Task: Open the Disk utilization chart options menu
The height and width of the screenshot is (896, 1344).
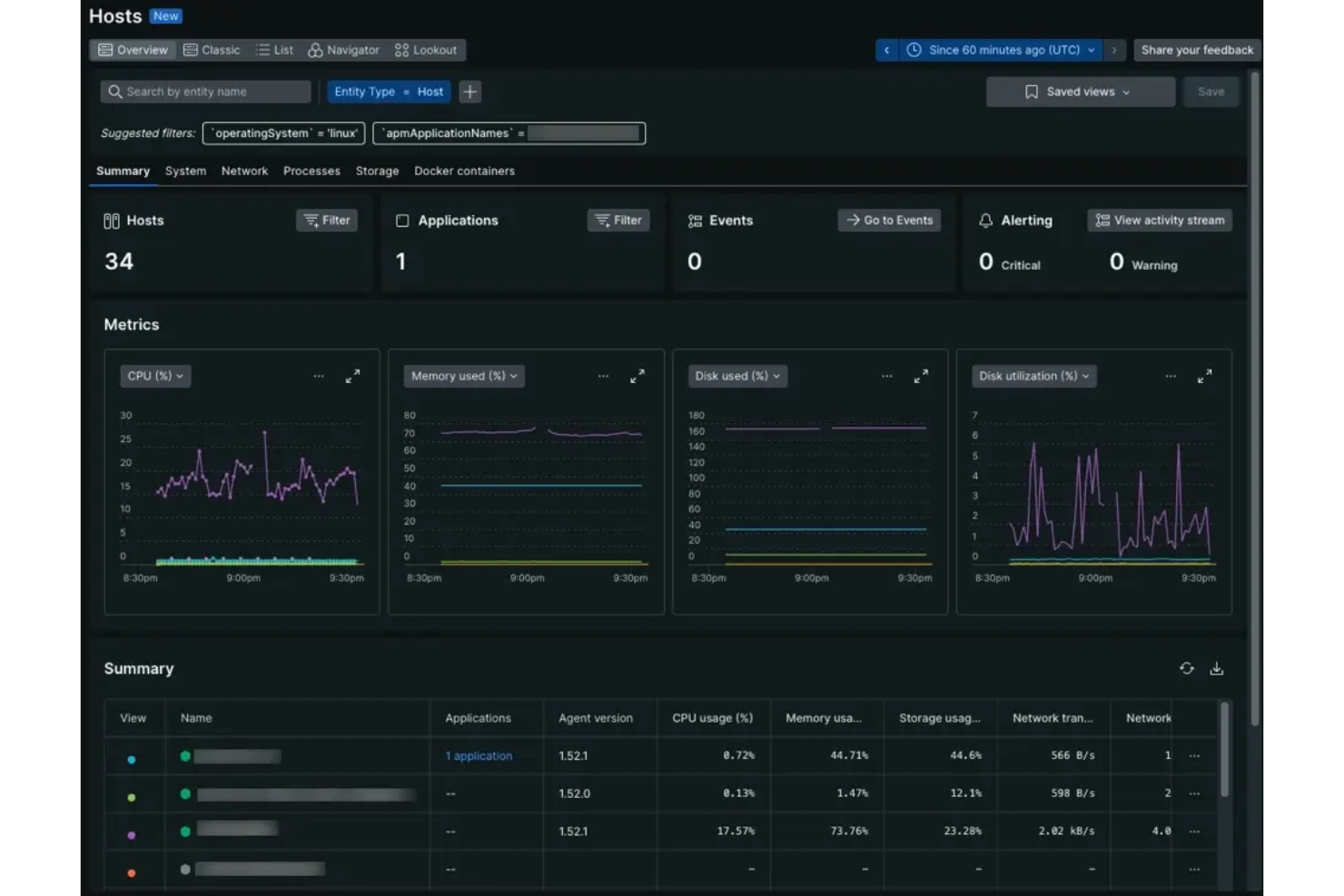Action: 1170,376
